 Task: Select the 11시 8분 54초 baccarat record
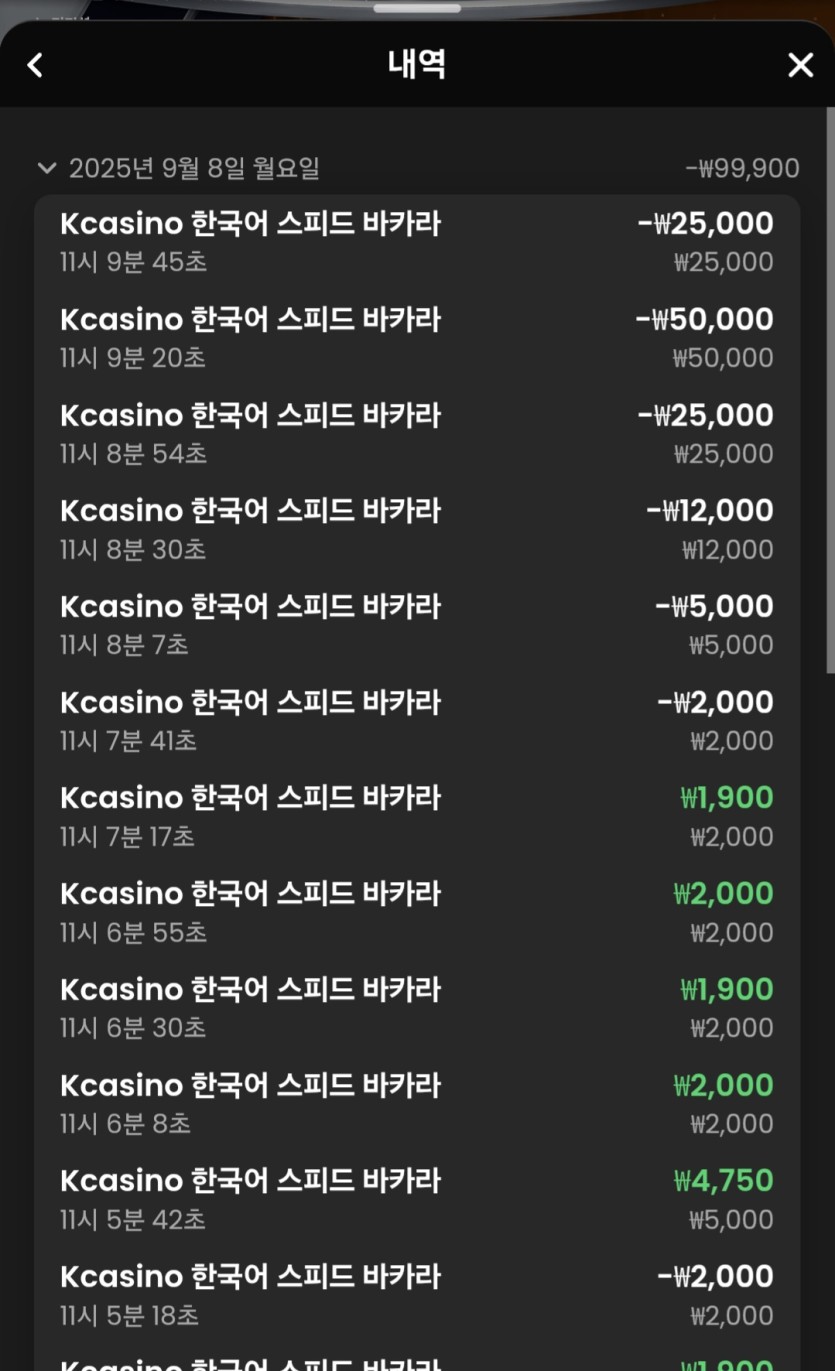click(x=417, y=434)
